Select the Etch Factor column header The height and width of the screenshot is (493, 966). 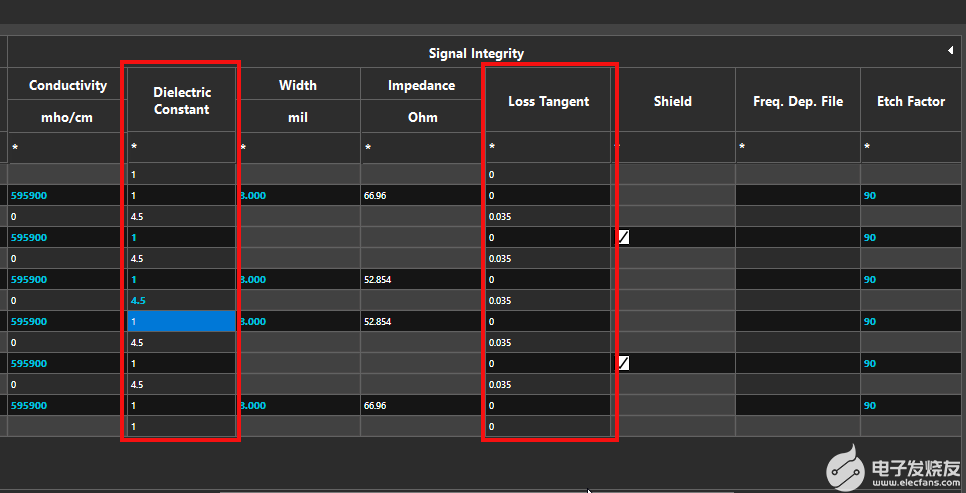tap(911, 101)
